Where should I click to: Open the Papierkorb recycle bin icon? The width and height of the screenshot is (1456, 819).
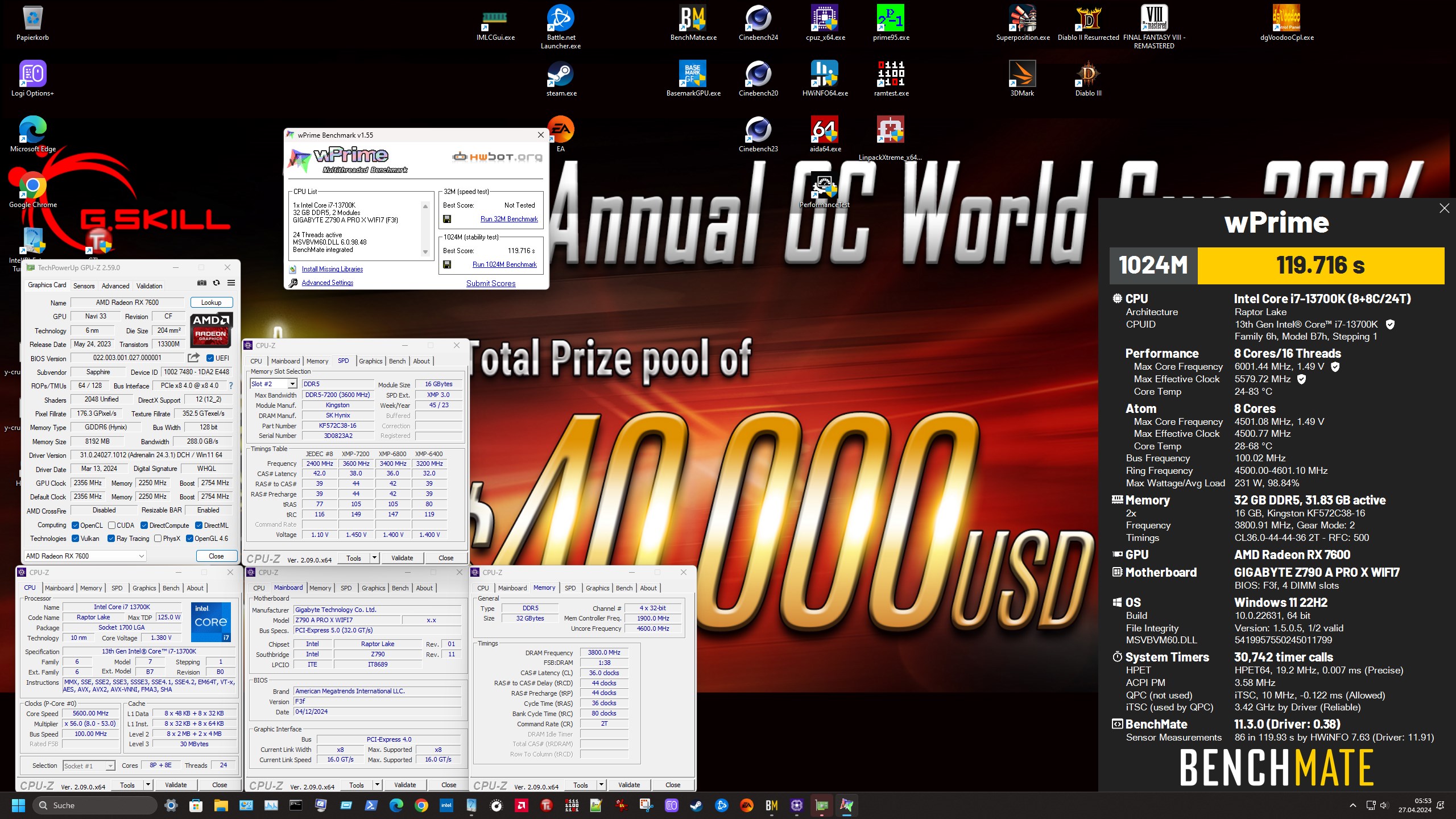tap(32, 23)
